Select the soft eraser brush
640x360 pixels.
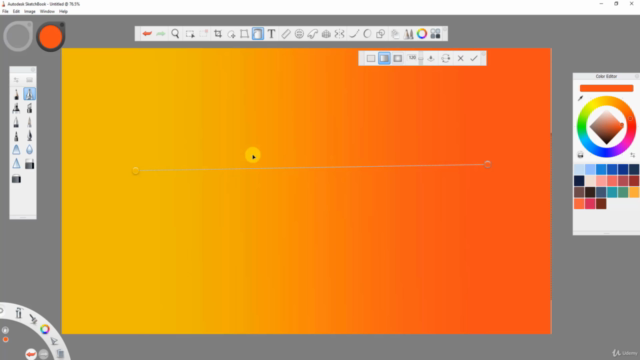point(16,179)
